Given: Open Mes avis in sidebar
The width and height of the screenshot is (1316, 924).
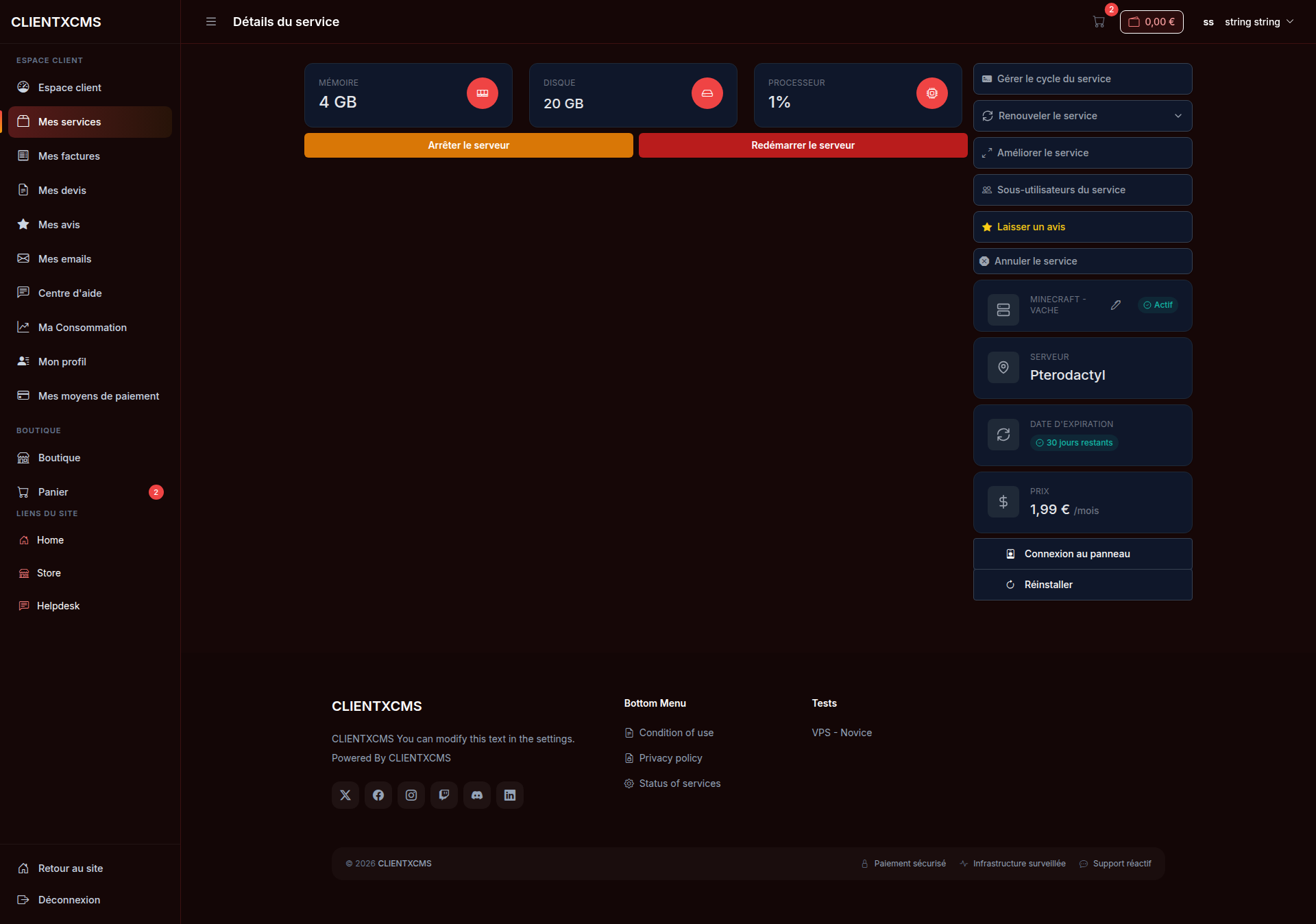Looking at the screenshot, I should click(x=90, y=225).
